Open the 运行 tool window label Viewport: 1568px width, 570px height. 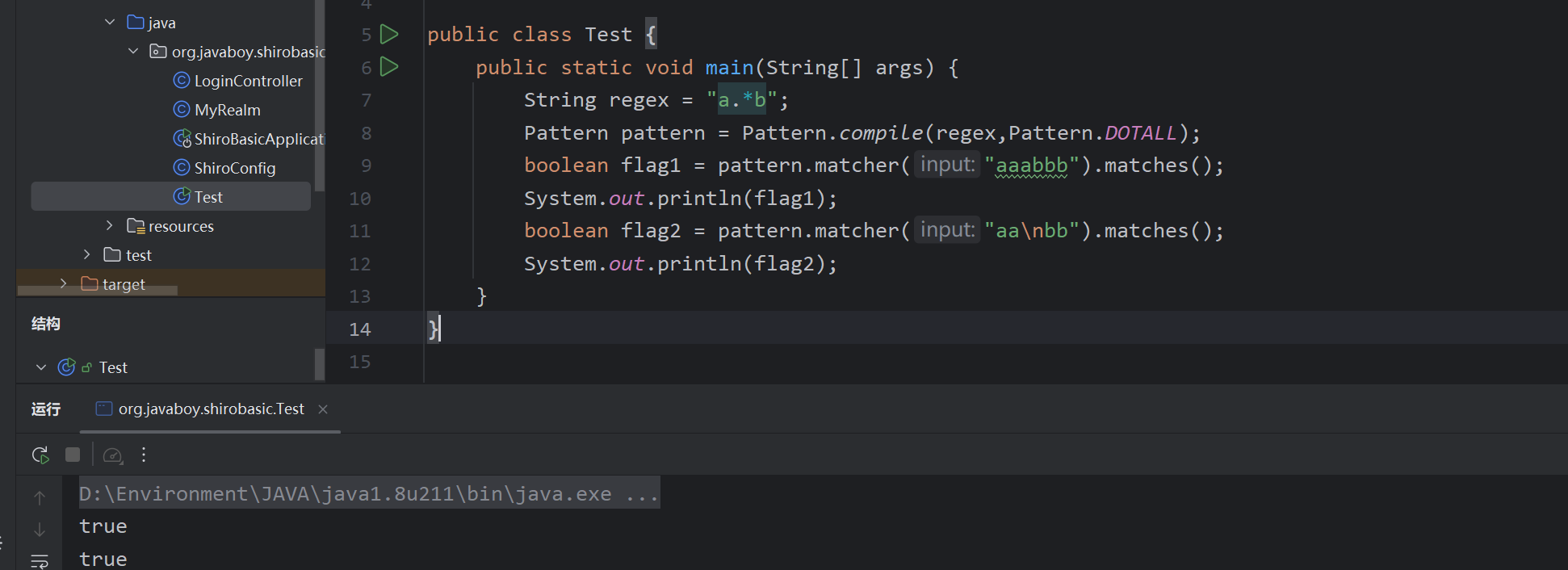[x=46, y=409]
